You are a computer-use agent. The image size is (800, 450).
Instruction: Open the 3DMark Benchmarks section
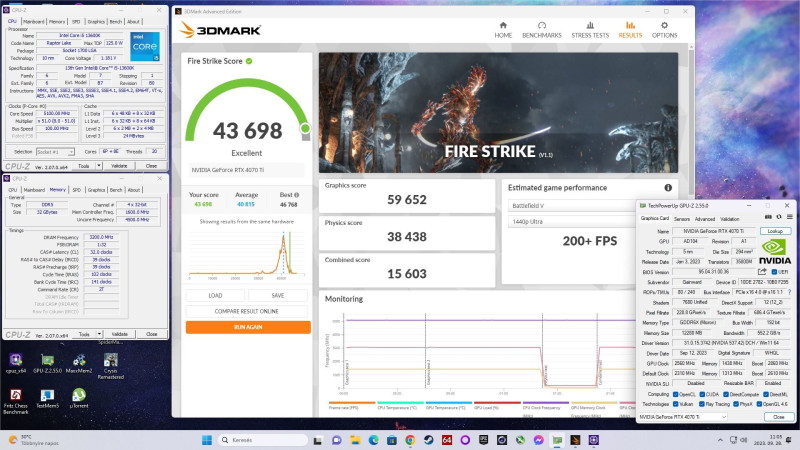tap(541, 30)
